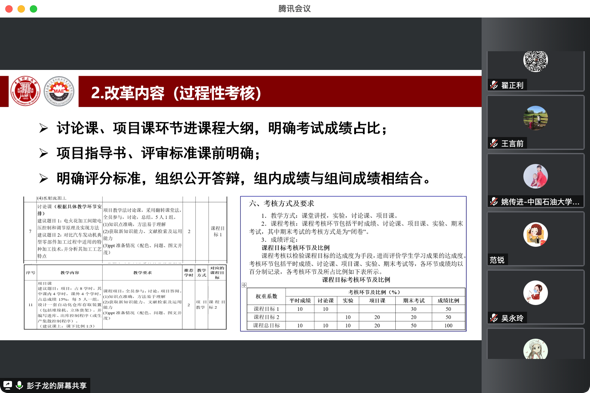Click the 范锐 name label
Viewport: 590px width, 393px height.
click(x=497, y=259)
